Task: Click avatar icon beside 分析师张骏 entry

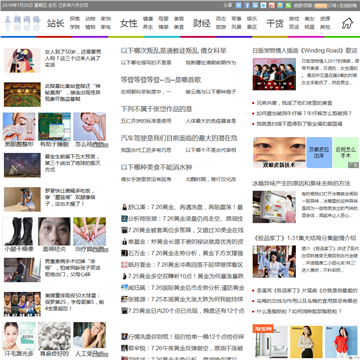Action: click(x=124, y=218)
